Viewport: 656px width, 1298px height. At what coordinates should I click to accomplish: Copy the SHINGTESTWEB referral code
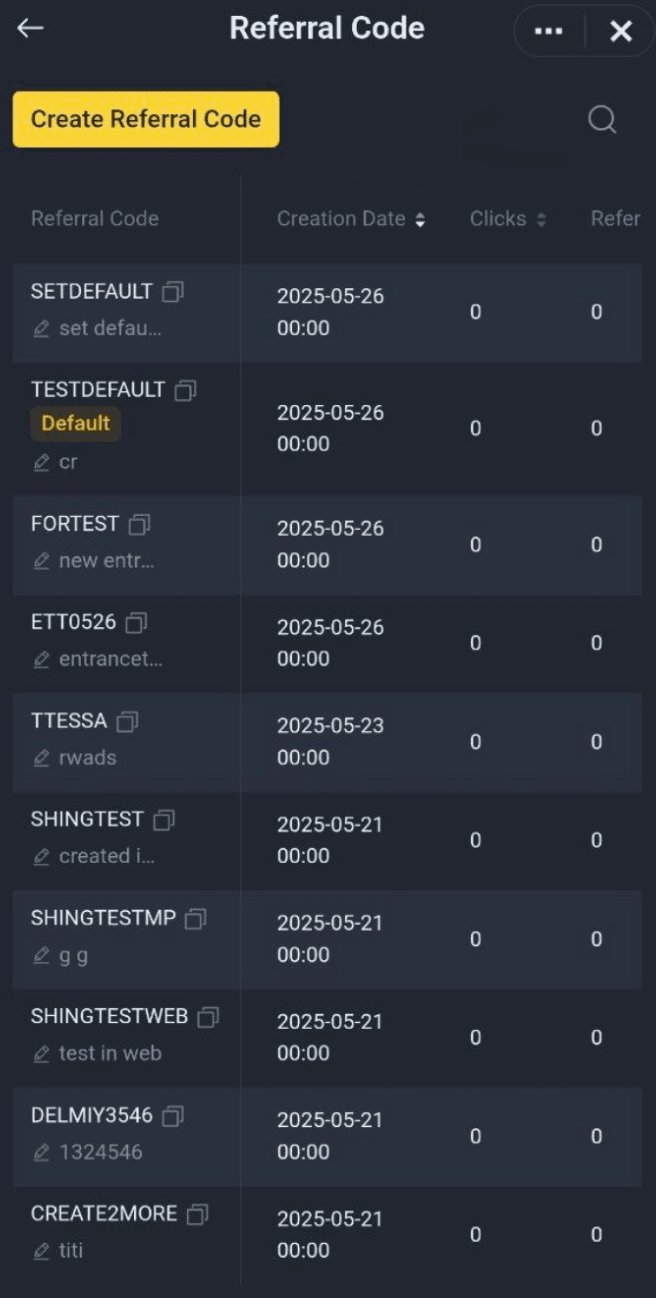(x=208, y=1017)
